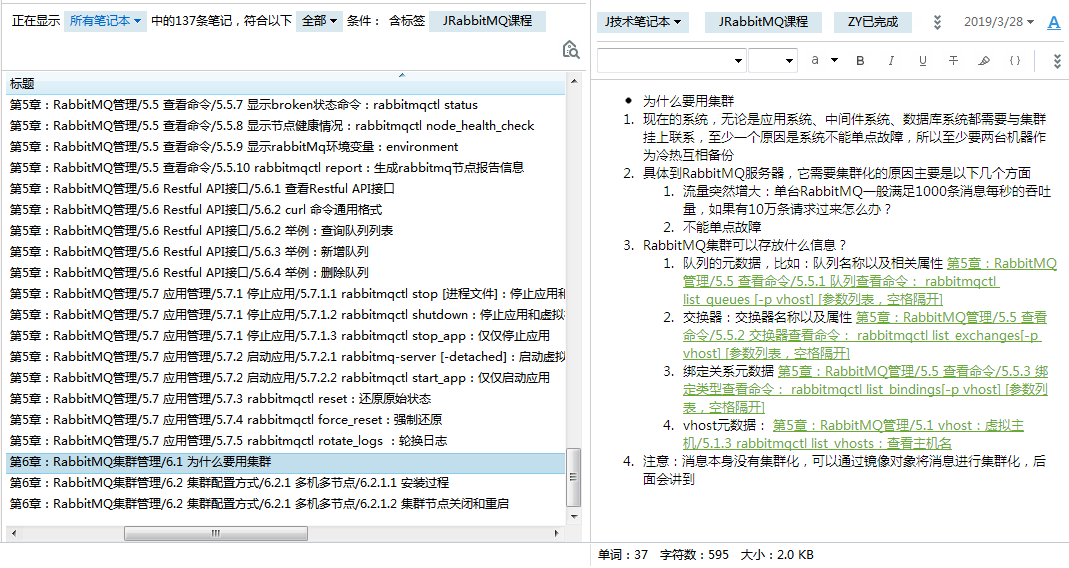Open the font size combo box
The width and height of the screenshot is (1069, 568).
point(772,61)
